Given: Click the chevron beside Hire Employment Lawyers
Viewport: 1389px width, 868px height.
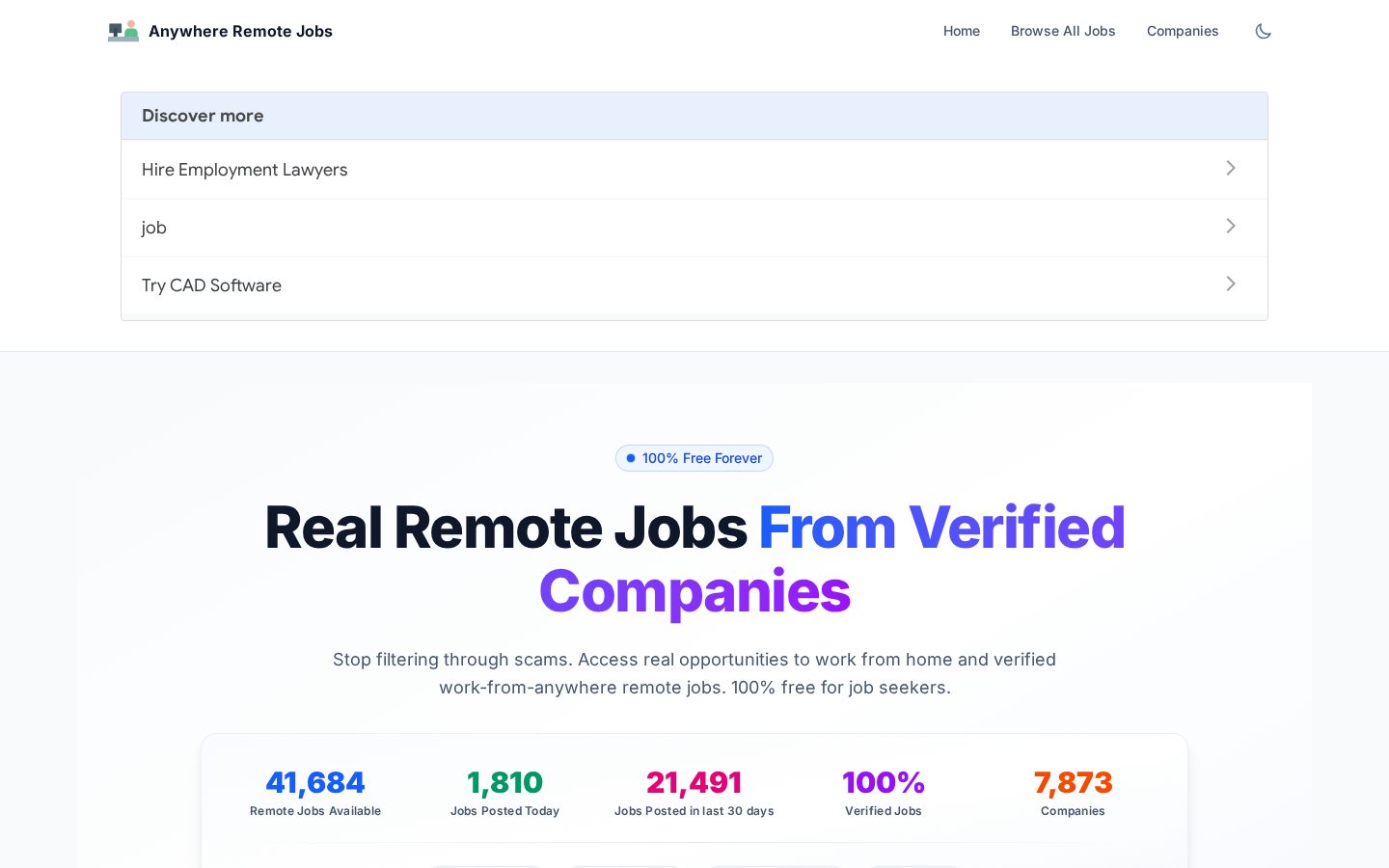Looking at the screenshot, I should 1231,168.
